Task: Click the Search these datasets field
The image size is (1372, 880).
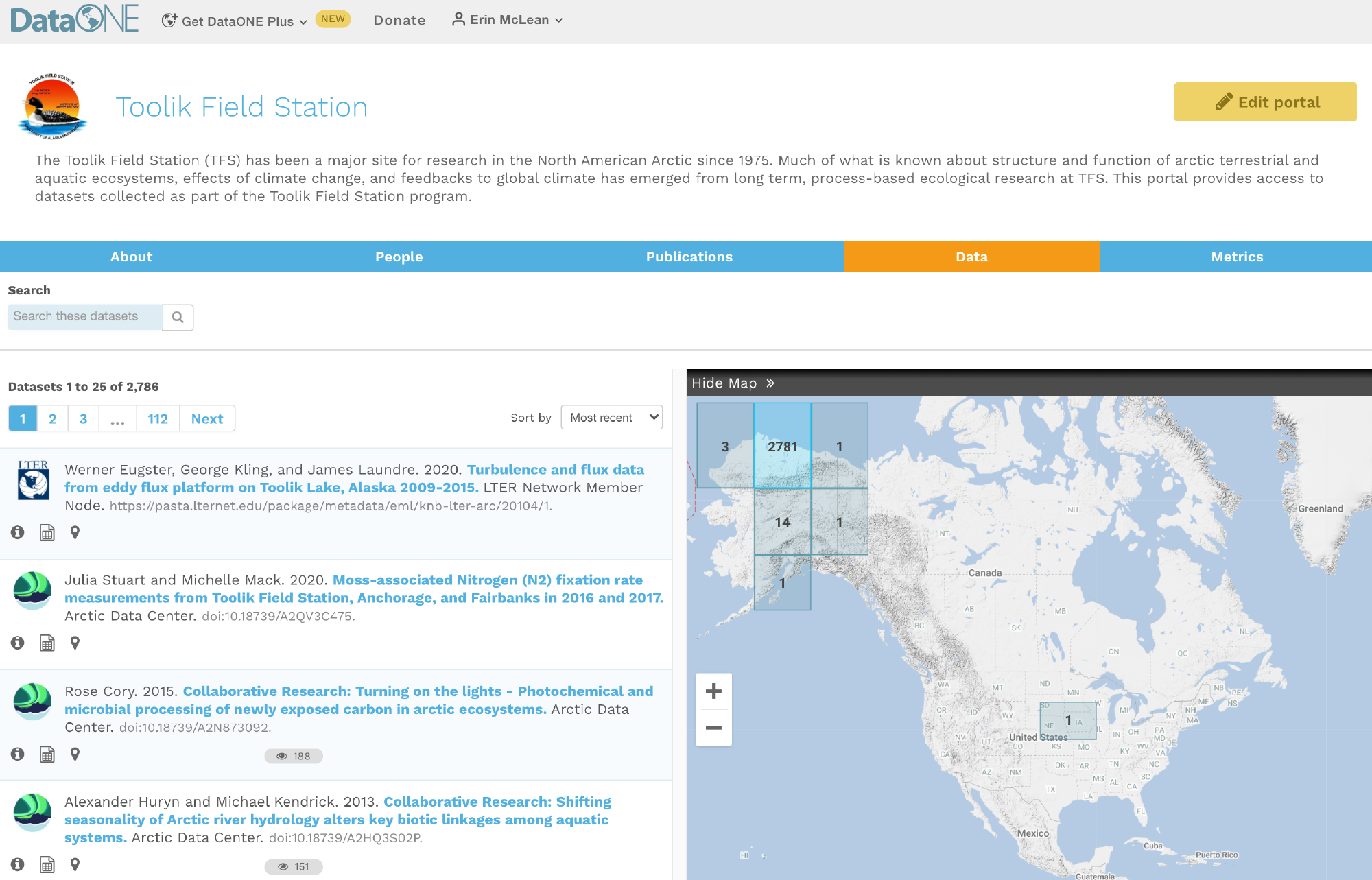Action: pos(85,317)
